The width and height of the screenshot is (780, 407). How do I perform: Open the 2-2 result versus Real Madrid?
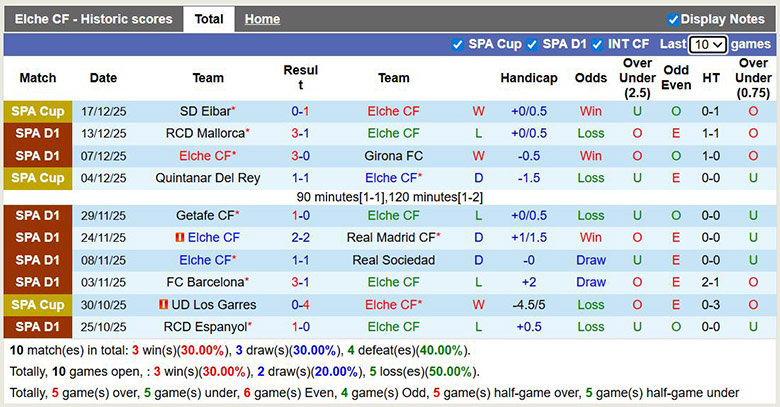click(300, 238)
